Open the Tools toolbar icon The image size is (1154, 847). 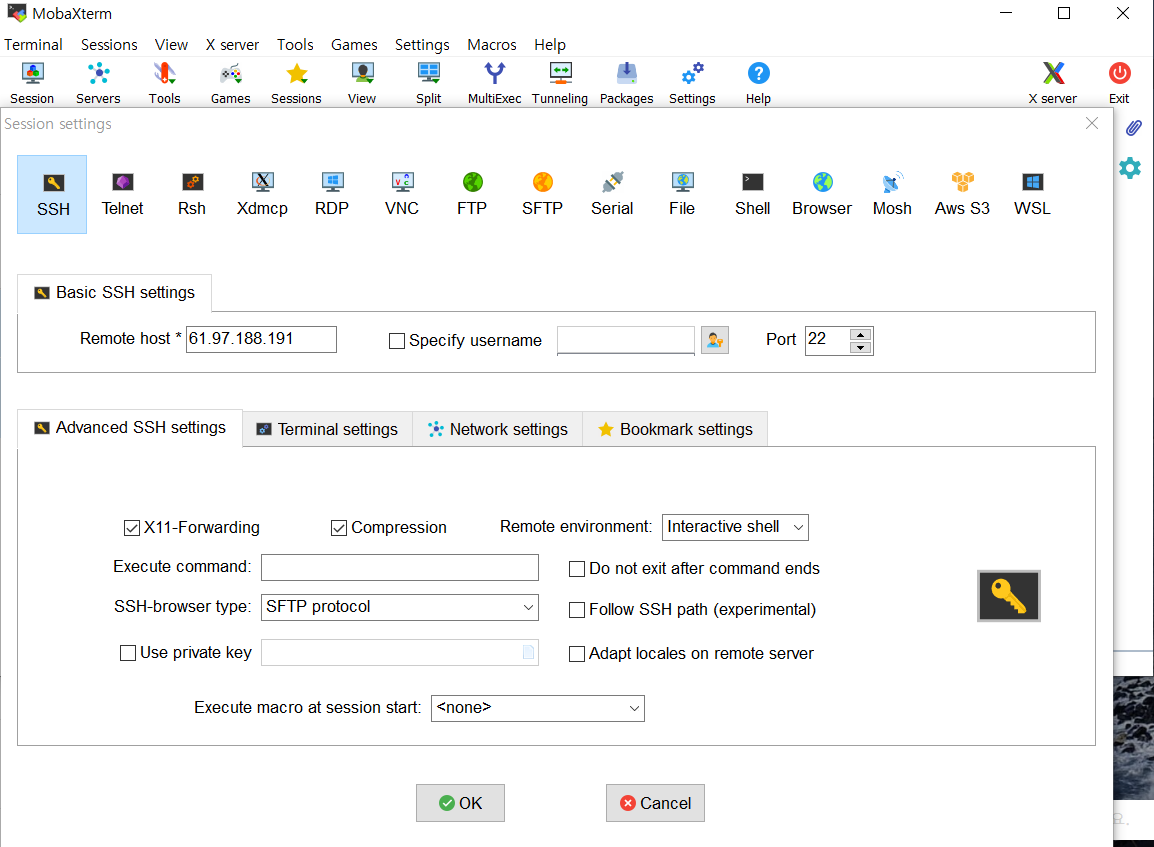[164, 83]
